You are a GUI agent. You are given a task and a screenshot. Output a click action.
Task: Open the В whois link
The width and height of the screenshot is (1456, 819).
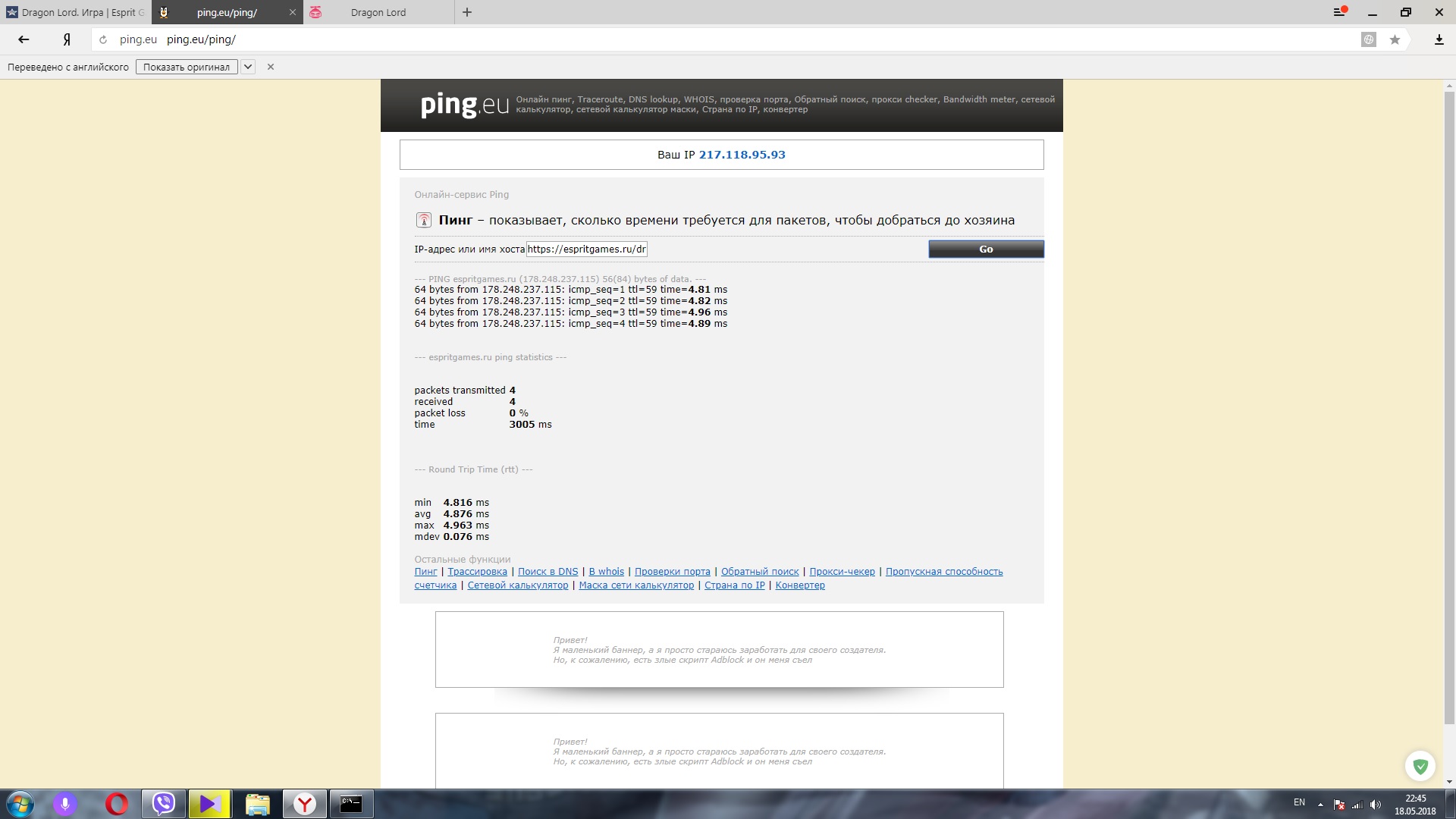[606, 572]
